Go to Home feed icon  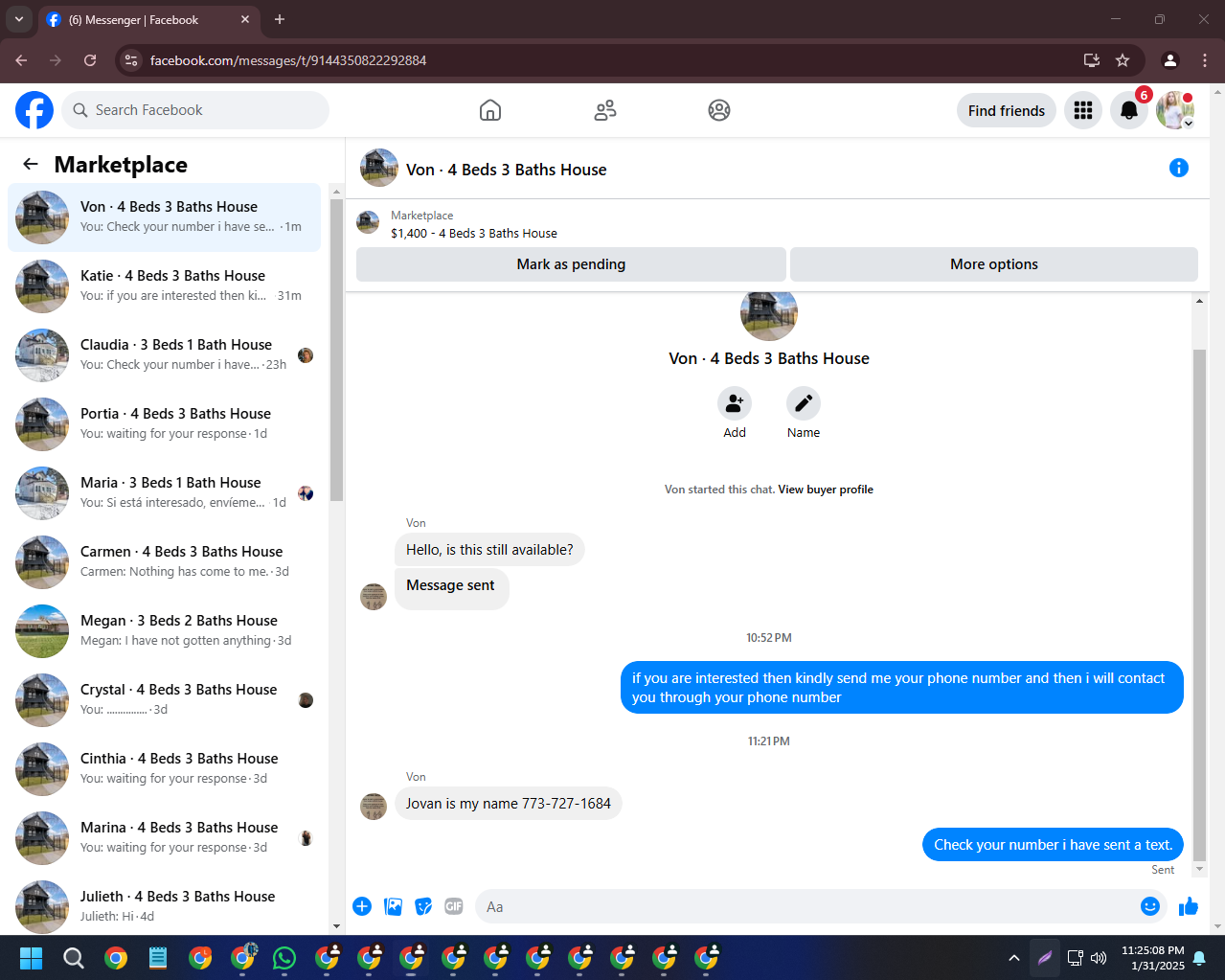click(x=490, y=110)
